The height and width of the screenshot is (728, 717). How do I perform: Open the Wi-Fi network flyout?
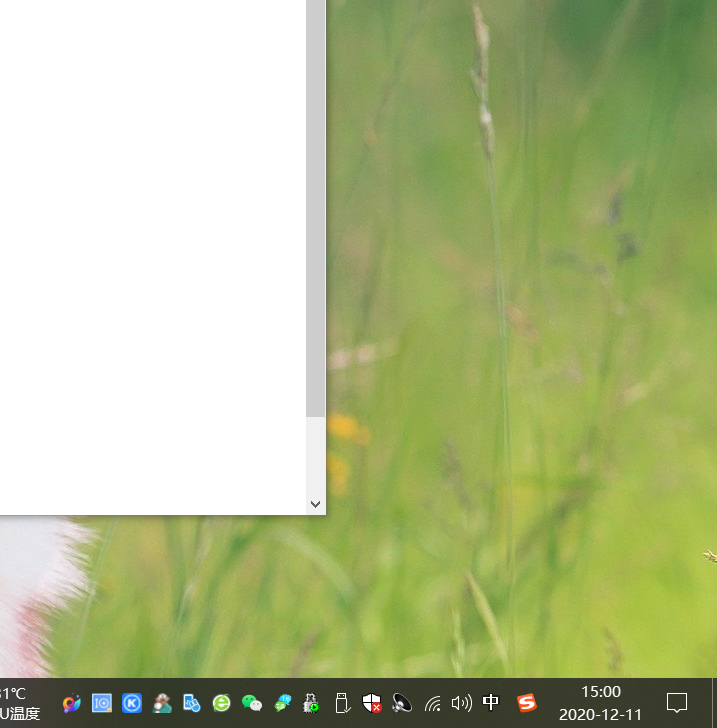pyautogui.click(x=432, y=703)
